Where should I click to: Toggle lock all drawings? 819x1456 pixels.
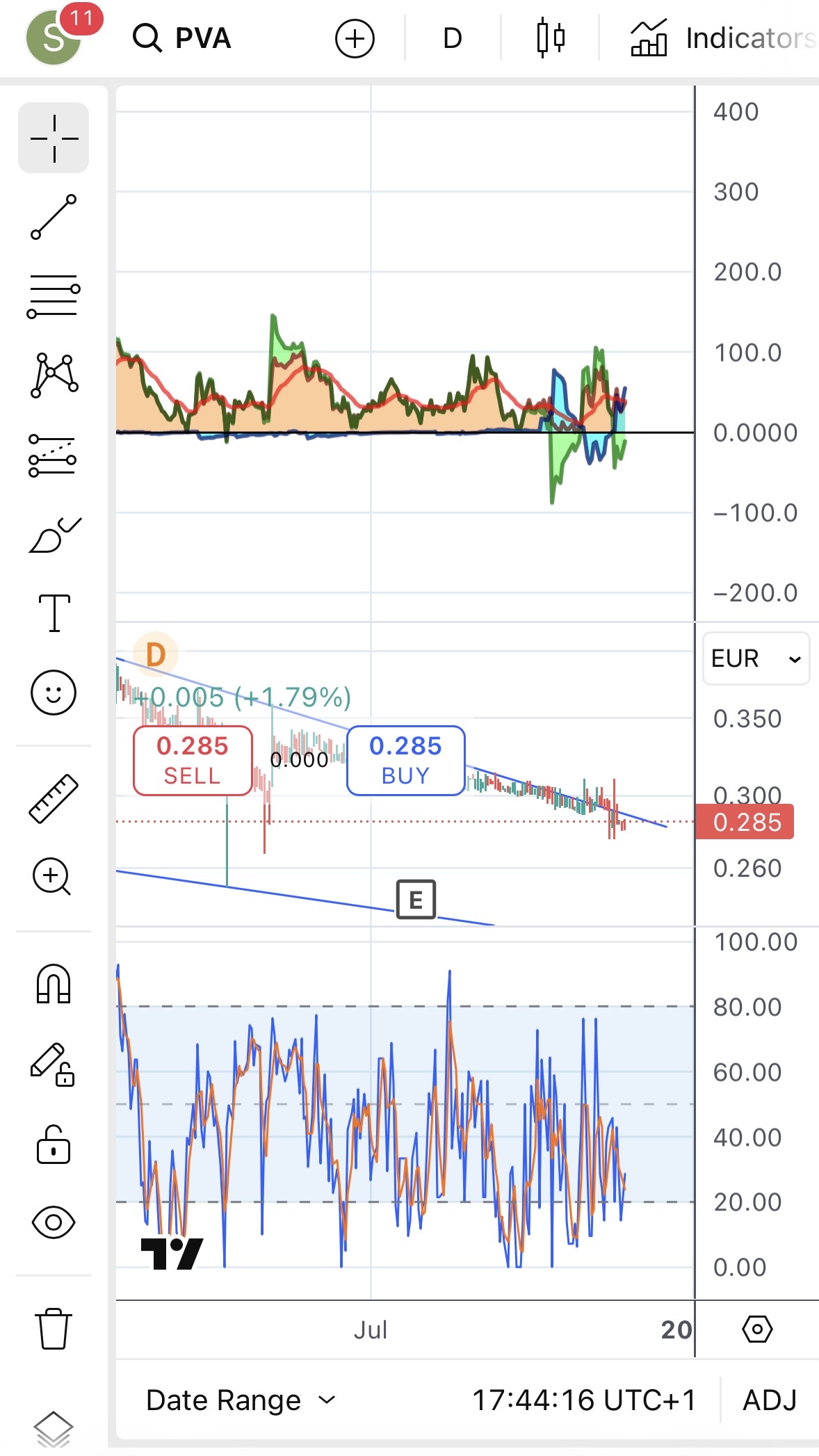[54, 1145]
